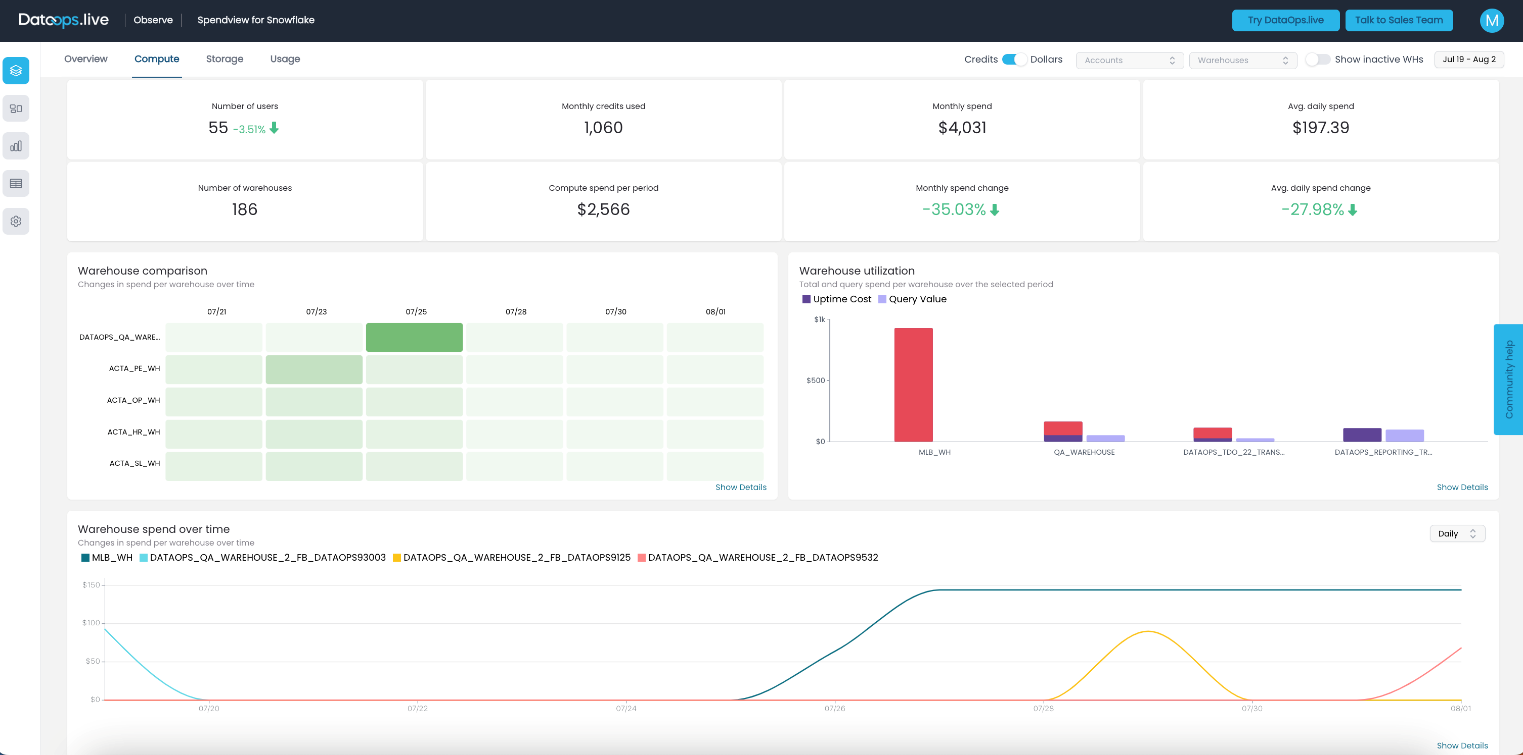Enable Show inactive WHs toggle

1318,59
